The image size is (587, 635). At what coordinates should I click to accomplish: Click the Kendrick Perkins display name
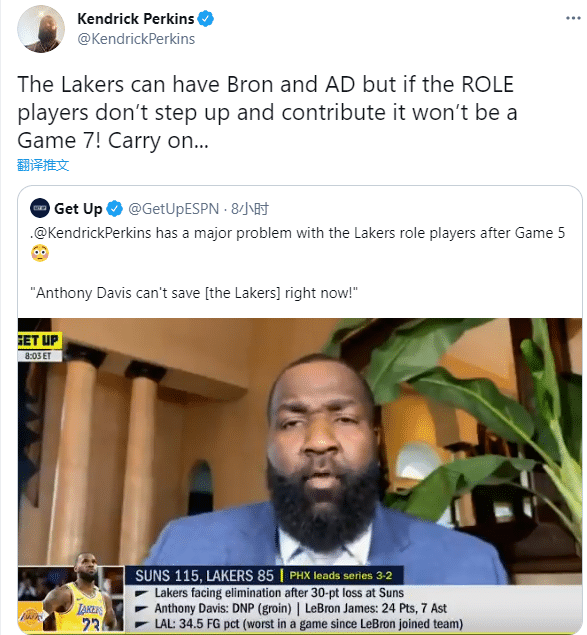click(x=136, y=19)
